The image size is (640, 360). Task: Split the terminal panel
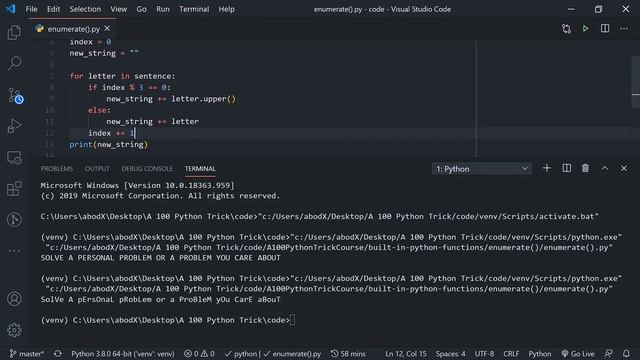[x=567, y=168]
